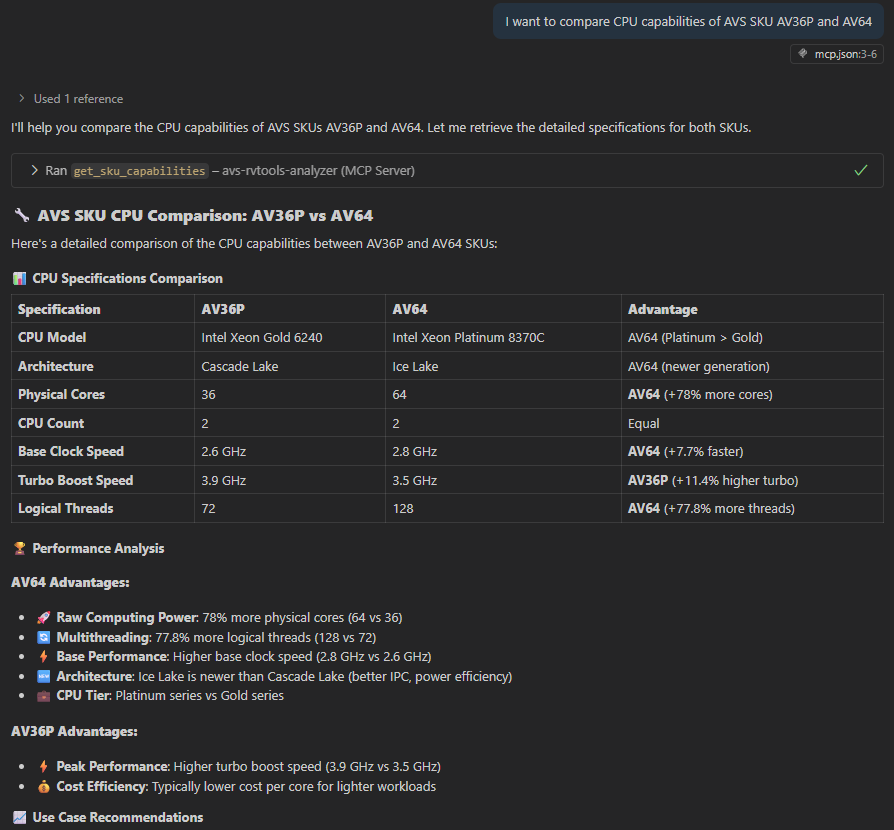The image size is (894, 830).
Task: Click the green checkmark on tool call row
Action: tap(860, 170)
